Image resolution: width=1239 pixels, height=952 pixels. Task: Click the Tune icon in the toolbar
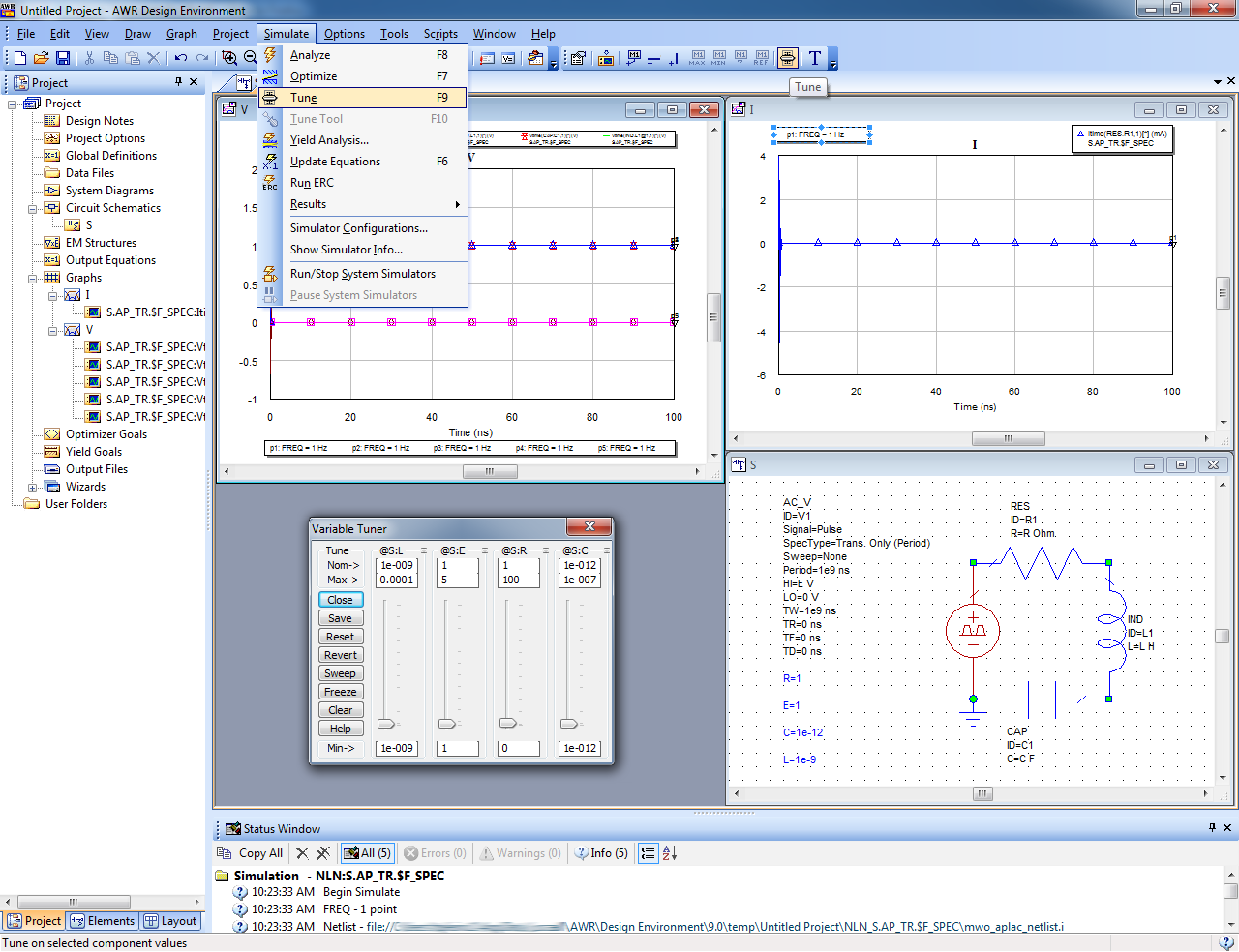tap(787, 59)
